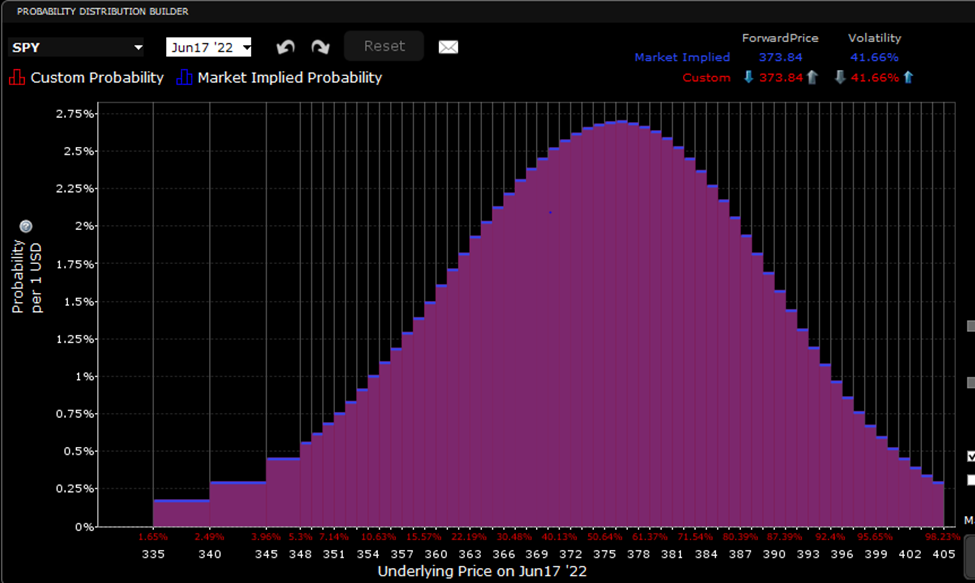Click the red Custom Probability histogram icon

tap(15, 77)
